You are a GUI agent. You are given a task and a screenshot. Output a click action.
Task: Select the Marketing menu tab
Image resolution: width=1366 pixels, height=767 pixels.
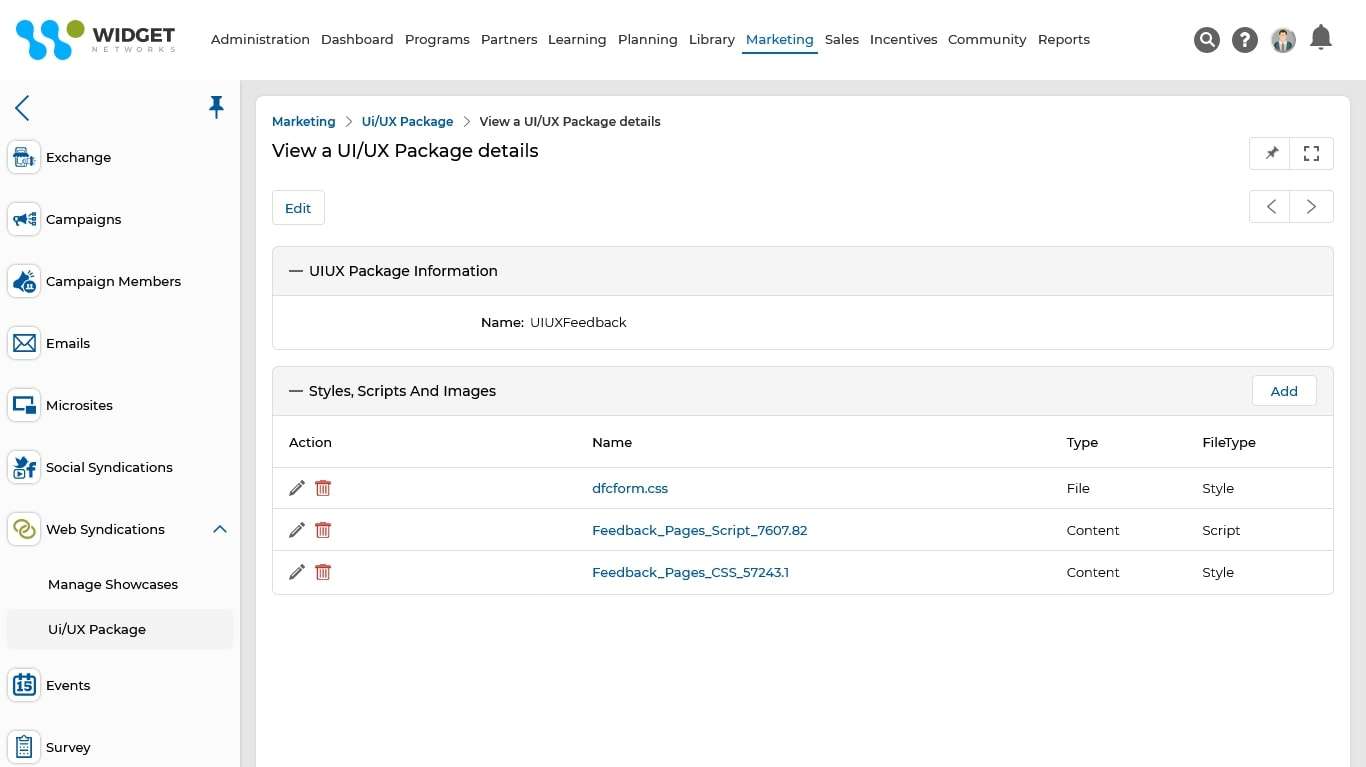(780, 39)
